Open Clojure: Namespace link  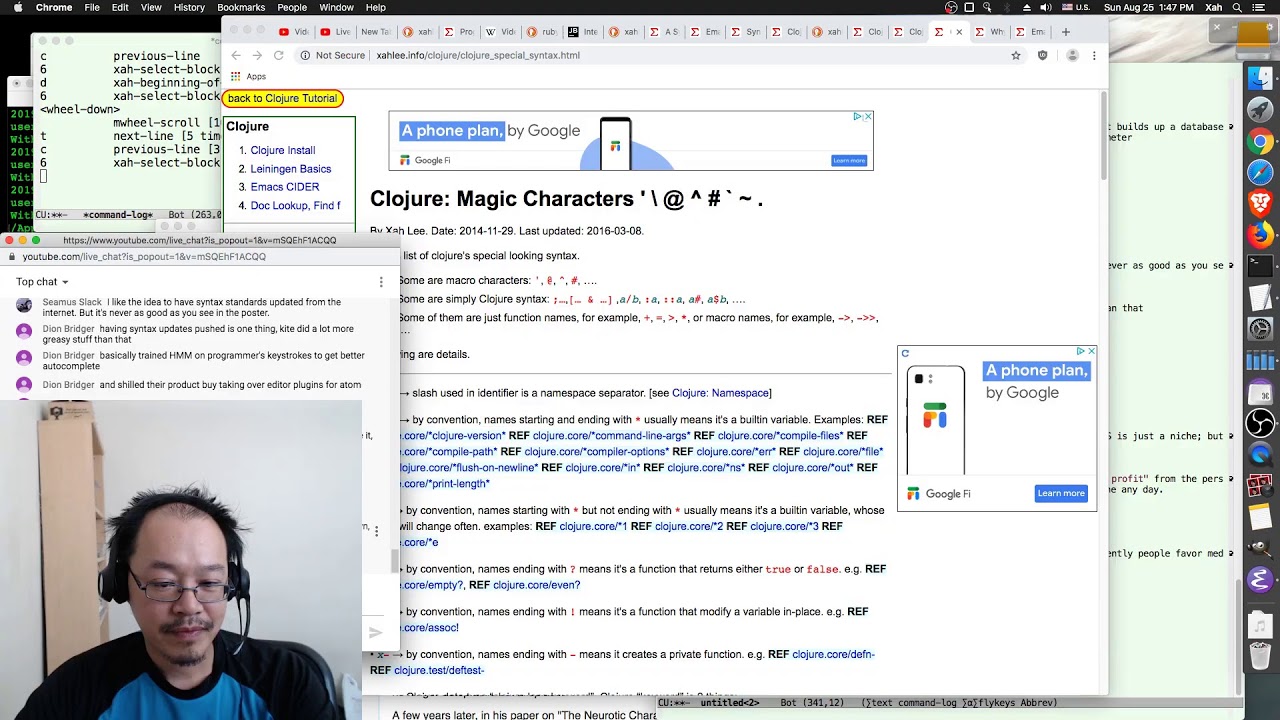[720, 393]
